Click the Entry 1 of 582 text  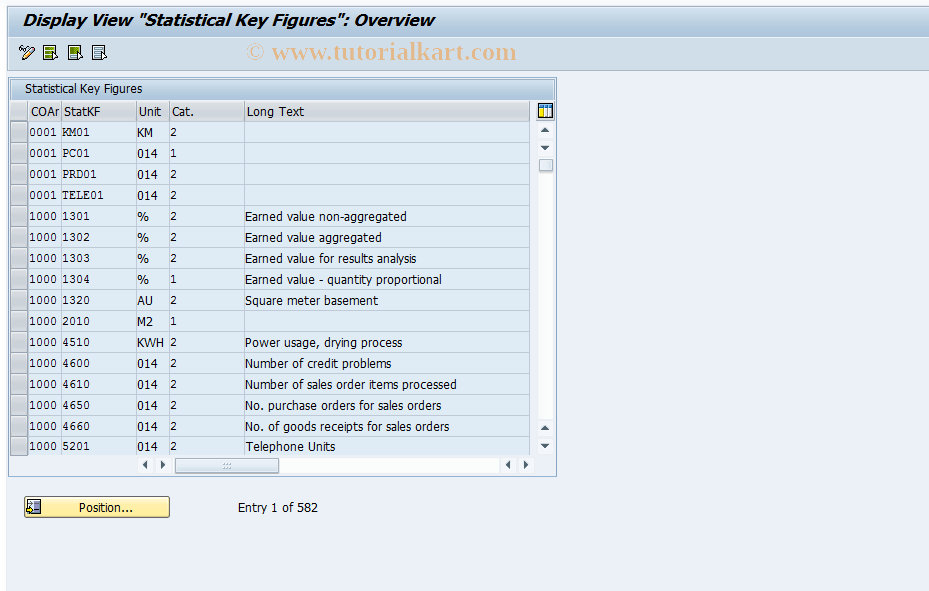click(x=277, y=507)
